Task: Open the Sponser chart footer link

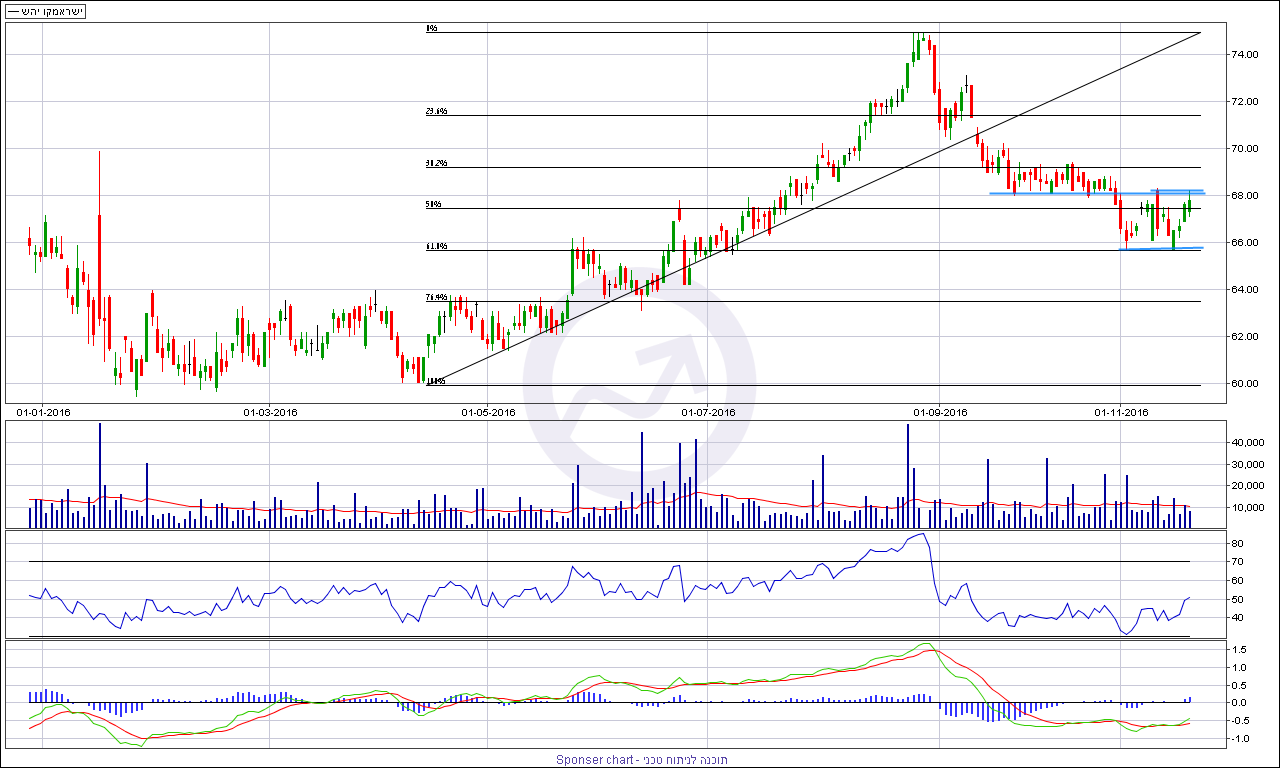Action: click(x=641, y=760)
